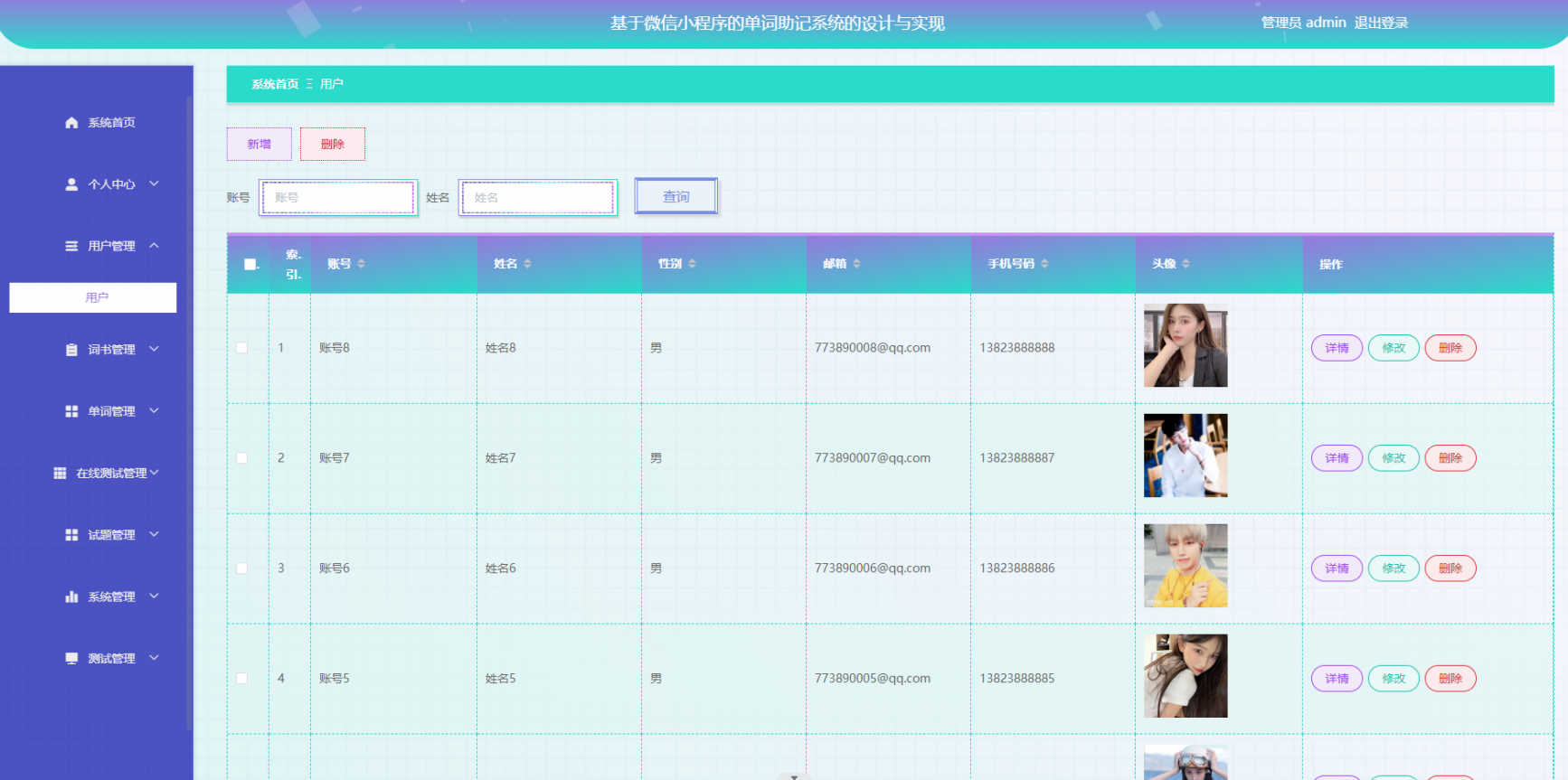Click email 773890008@qq.com cell
The height and width of the screenshot is (780, 1568).
tap(873, 348)
